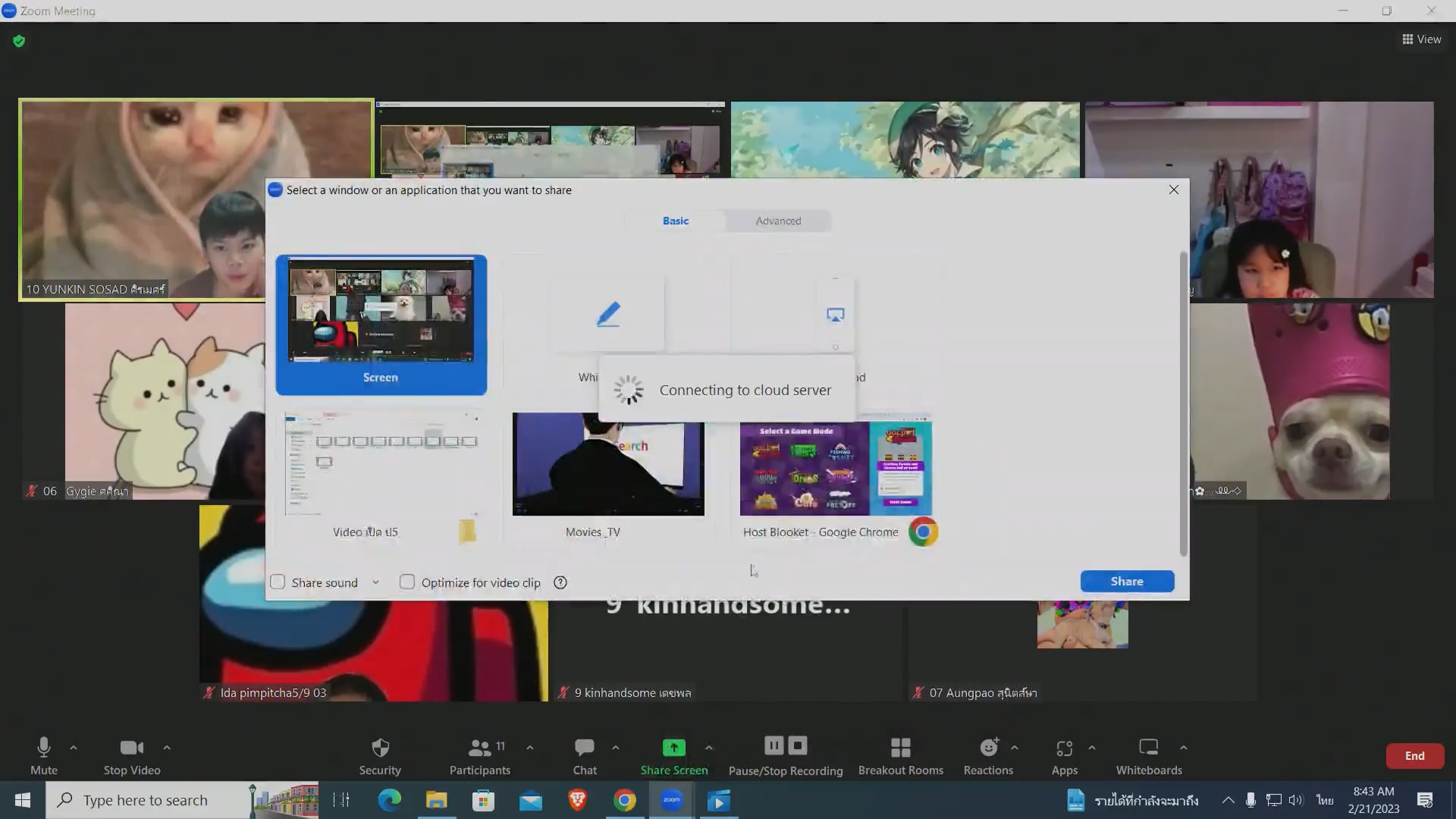This screenshot has height=819, width=1456.
Task: Expand audio options arrow beside Mute
Action: 74,748
